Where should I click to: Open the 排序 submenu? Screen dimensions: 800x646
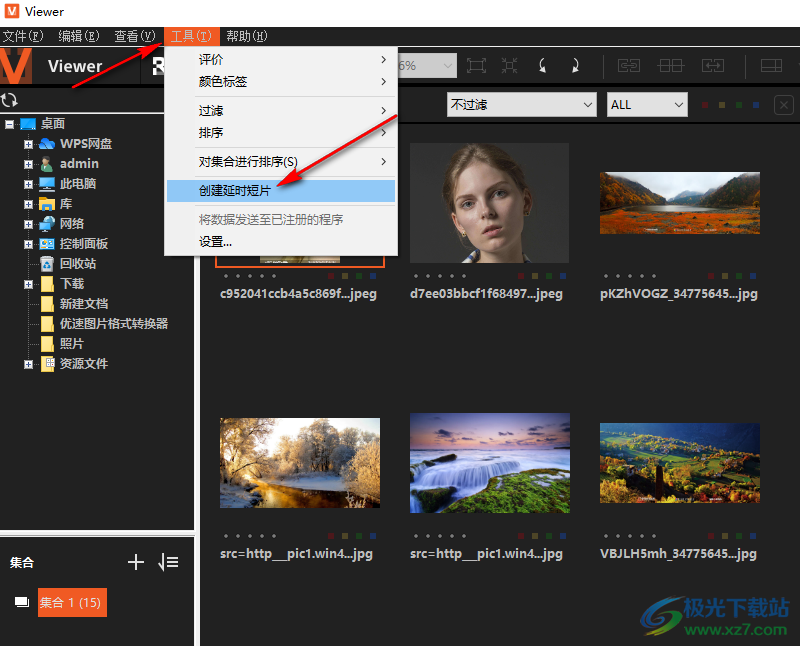(x=281, y=133)
